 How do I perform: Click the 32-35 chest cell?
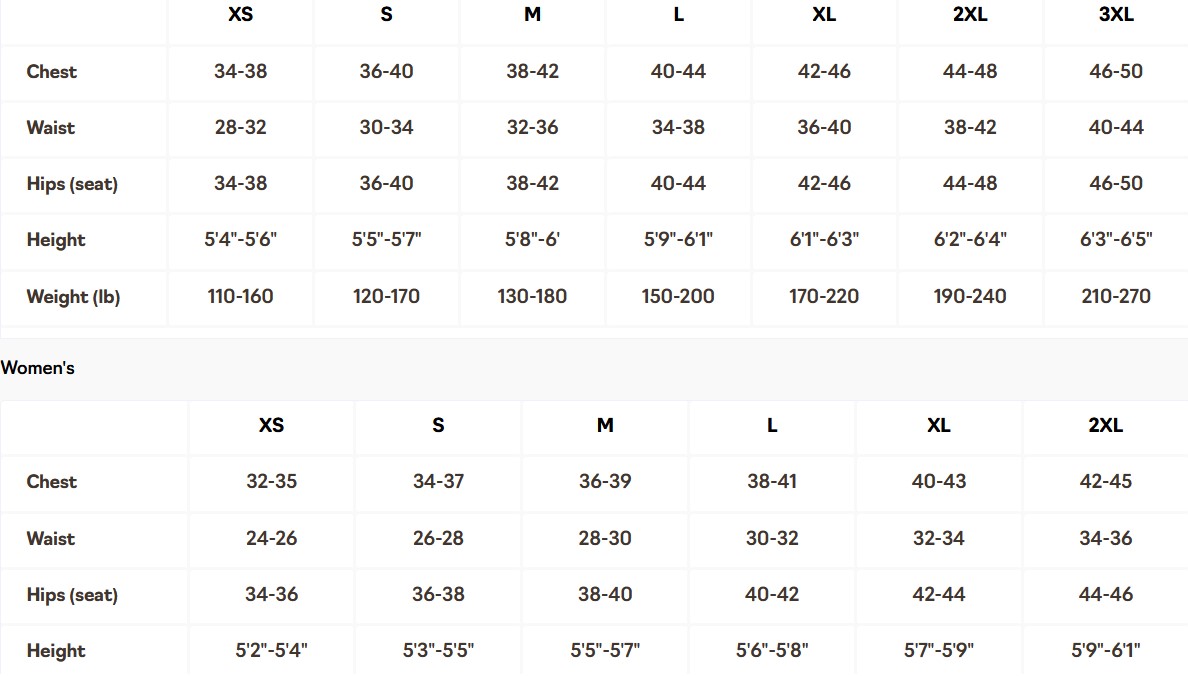click(271, 481)
